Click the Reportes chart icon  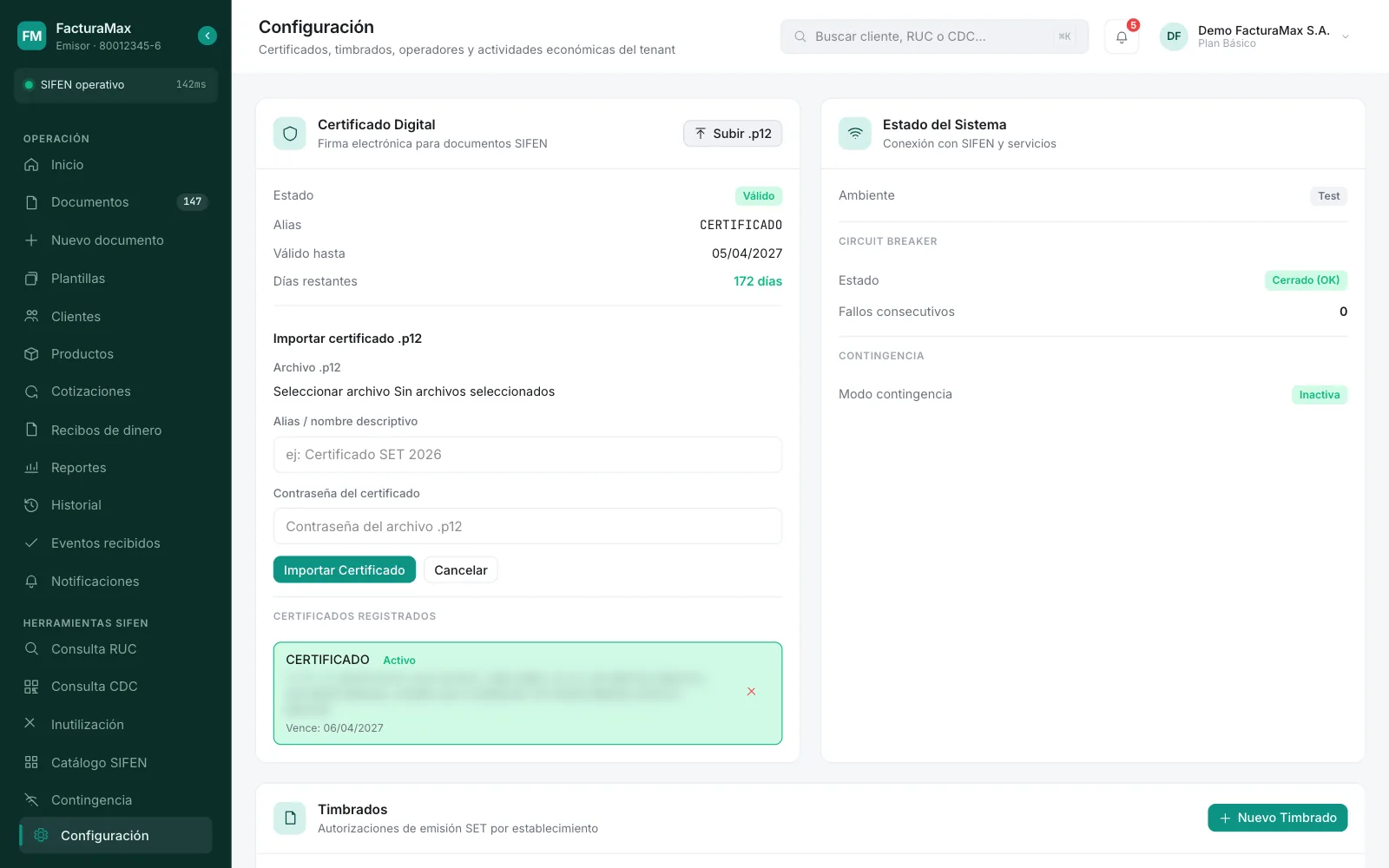pos(31,468)
